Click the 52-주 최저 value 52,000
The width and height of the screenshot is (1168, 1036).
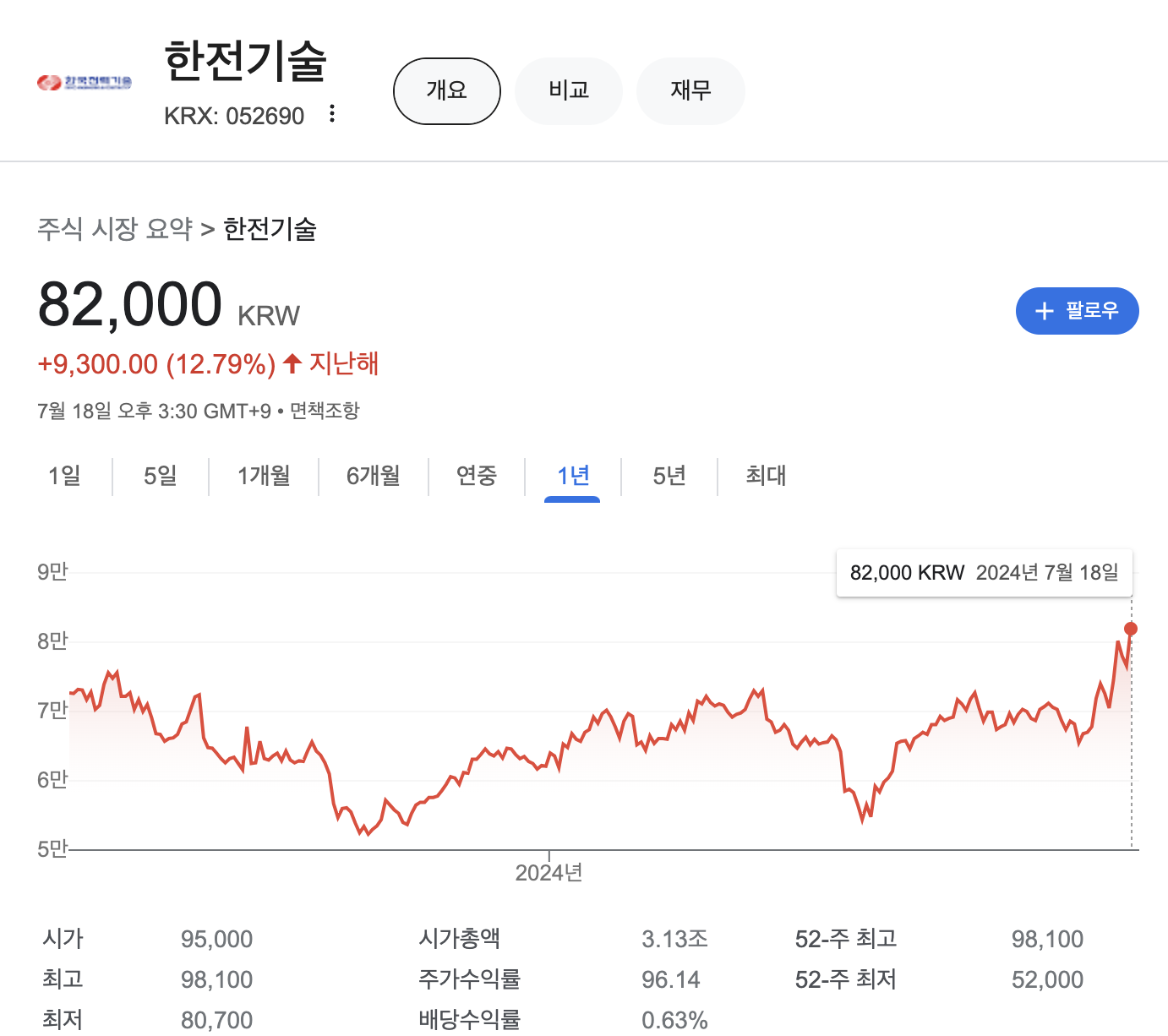(x=1048, y=979)
